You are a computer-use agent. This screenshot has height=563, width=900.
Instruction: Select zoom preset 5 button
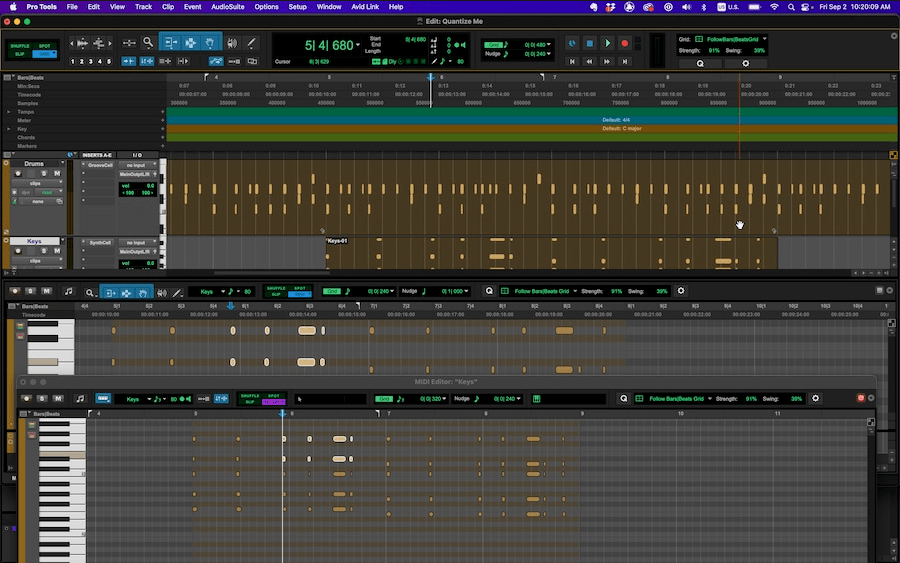pyautogui.click(x=108, y=61)
